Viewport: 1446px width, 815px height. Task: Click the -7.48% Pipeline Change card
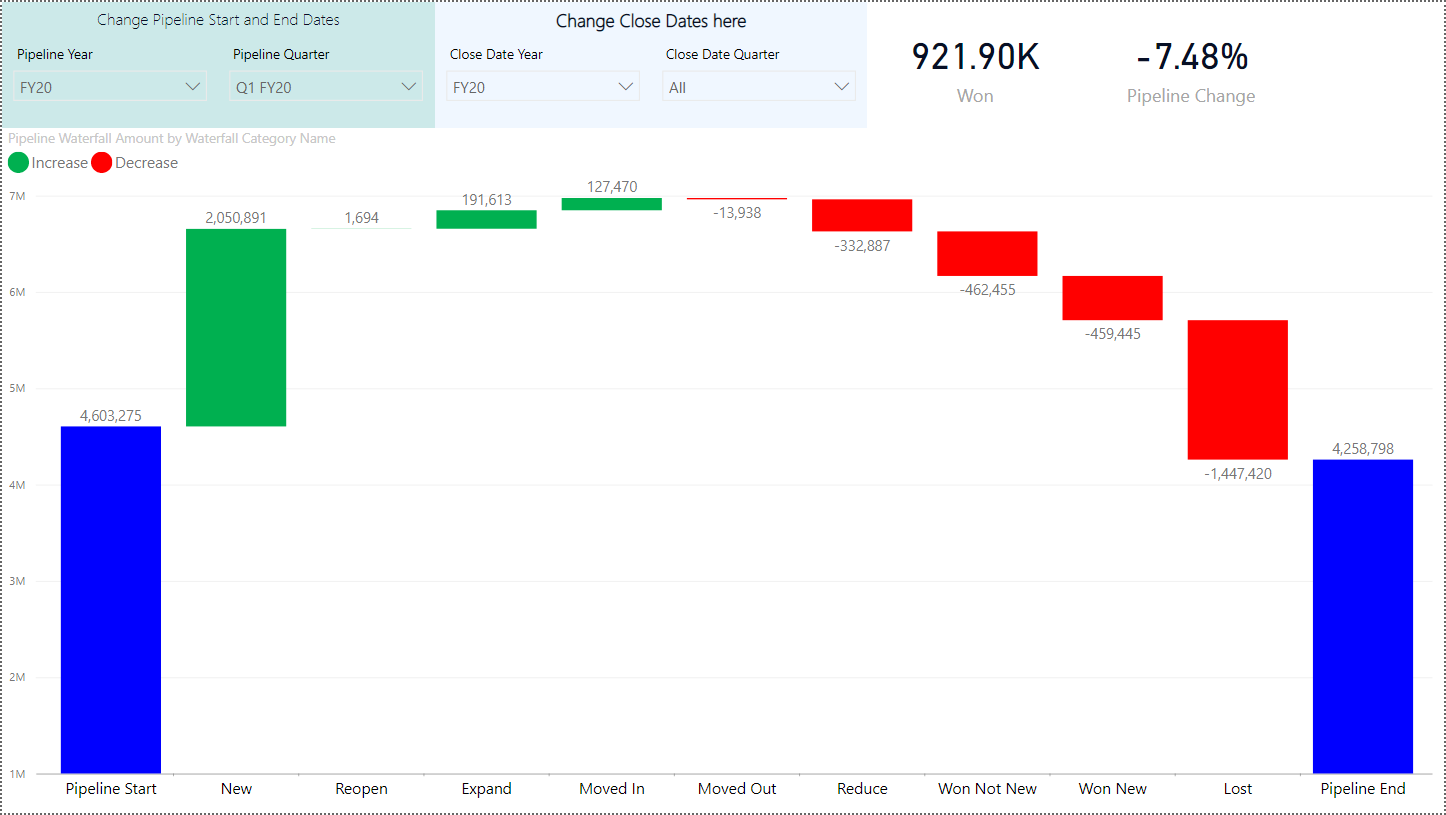1191,70
